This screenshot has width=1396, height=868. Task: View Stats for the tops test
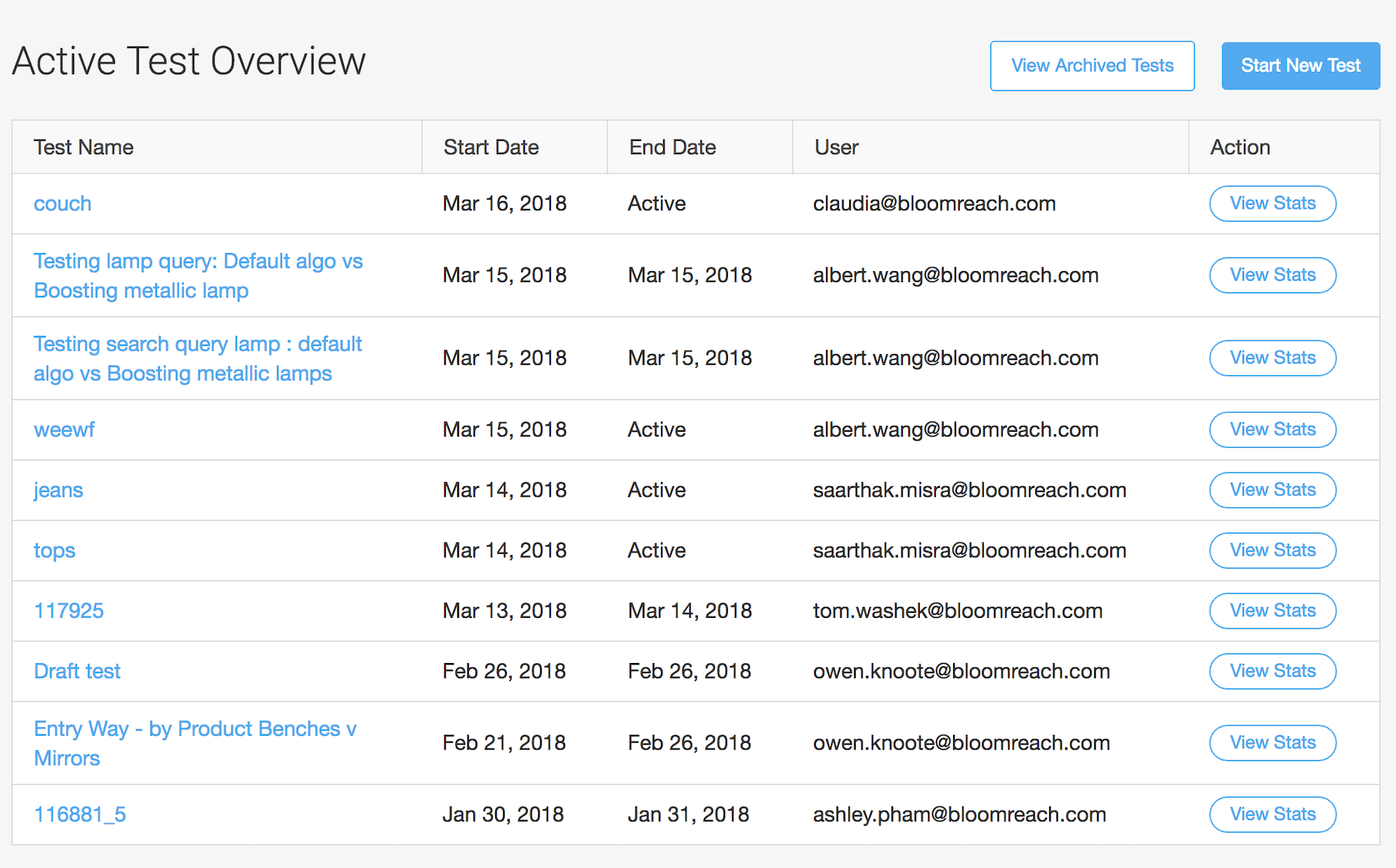coord(1272,550)
